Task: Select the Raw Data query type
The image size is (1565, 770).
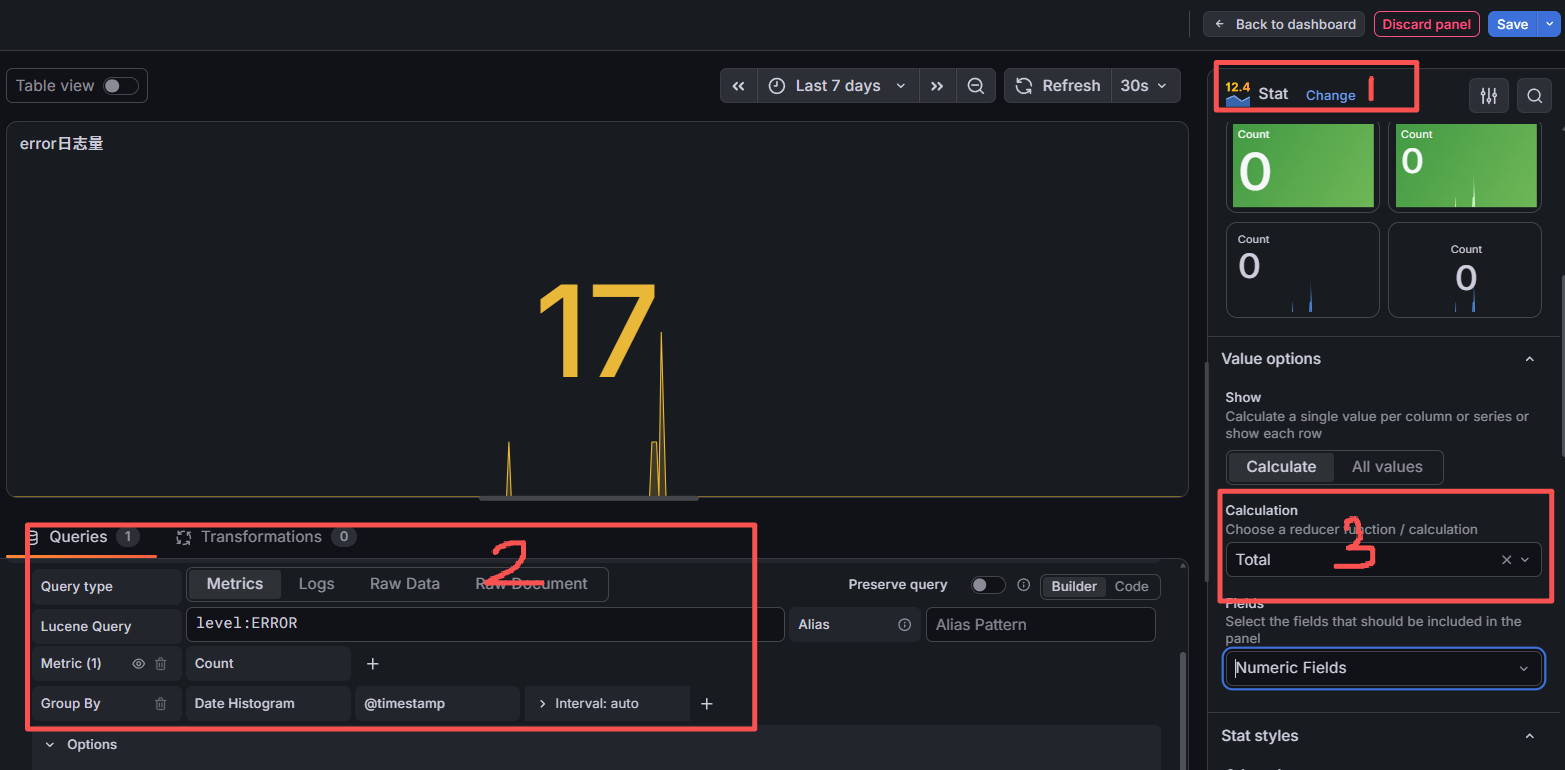Action: coord(405,584)
